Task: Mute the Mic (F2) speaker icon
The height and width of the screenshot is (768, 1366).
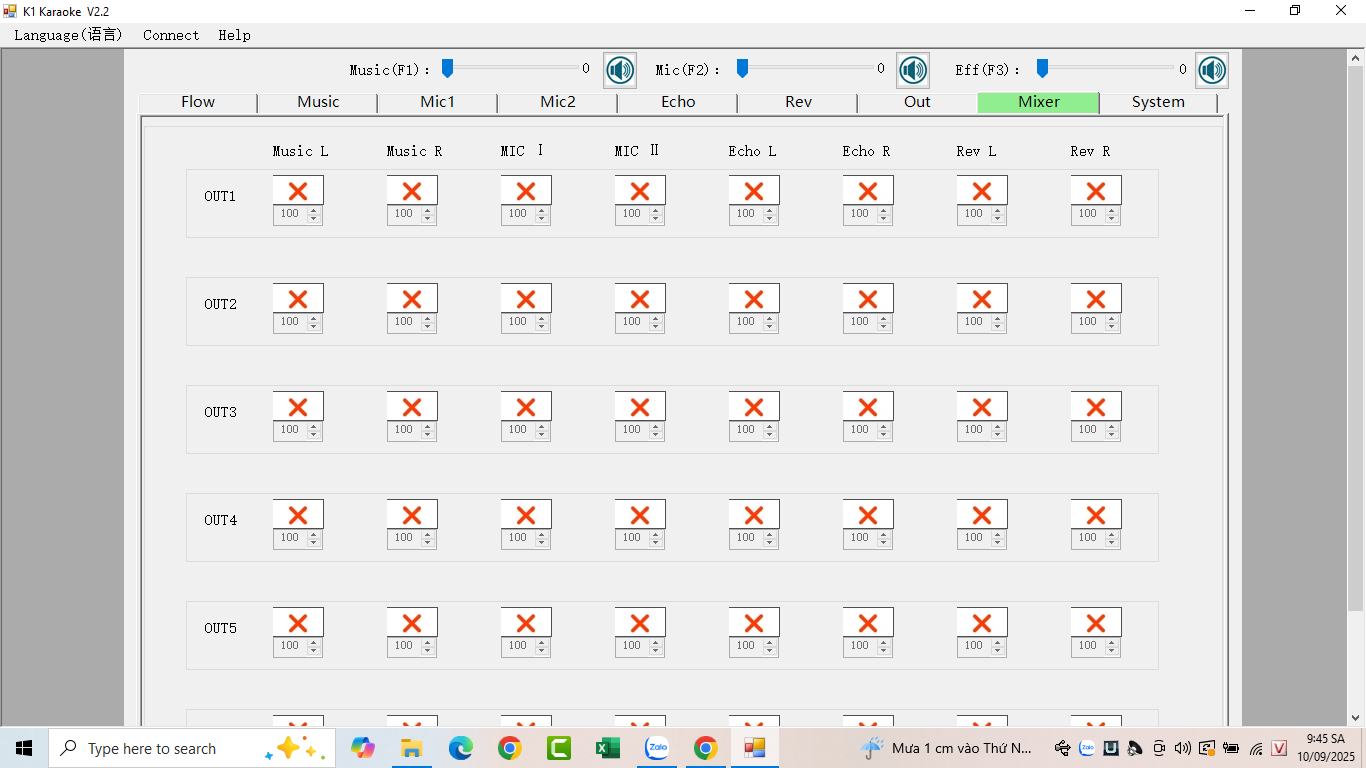Action: coord(913,70)
